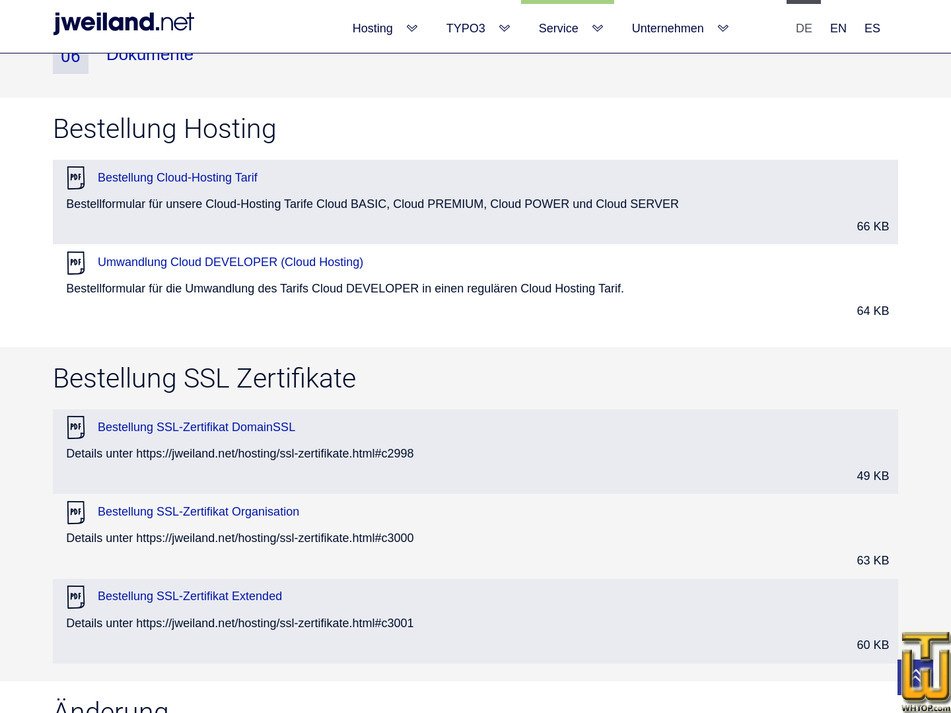Expand the TYPO3 menu chevron

(504, 28)
